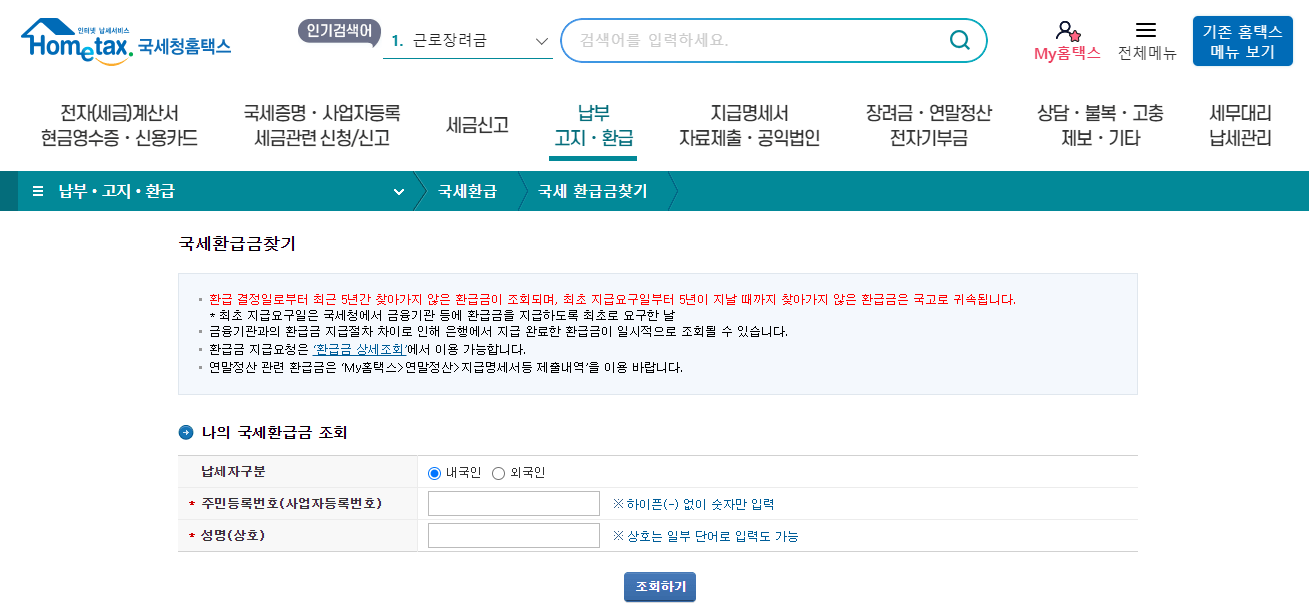The height and width of the screenshot is (615, 1309).
Task: Open 전자(세금)계산서 현금영수증·신용카드 menu
Action: [x=119, y=126]
